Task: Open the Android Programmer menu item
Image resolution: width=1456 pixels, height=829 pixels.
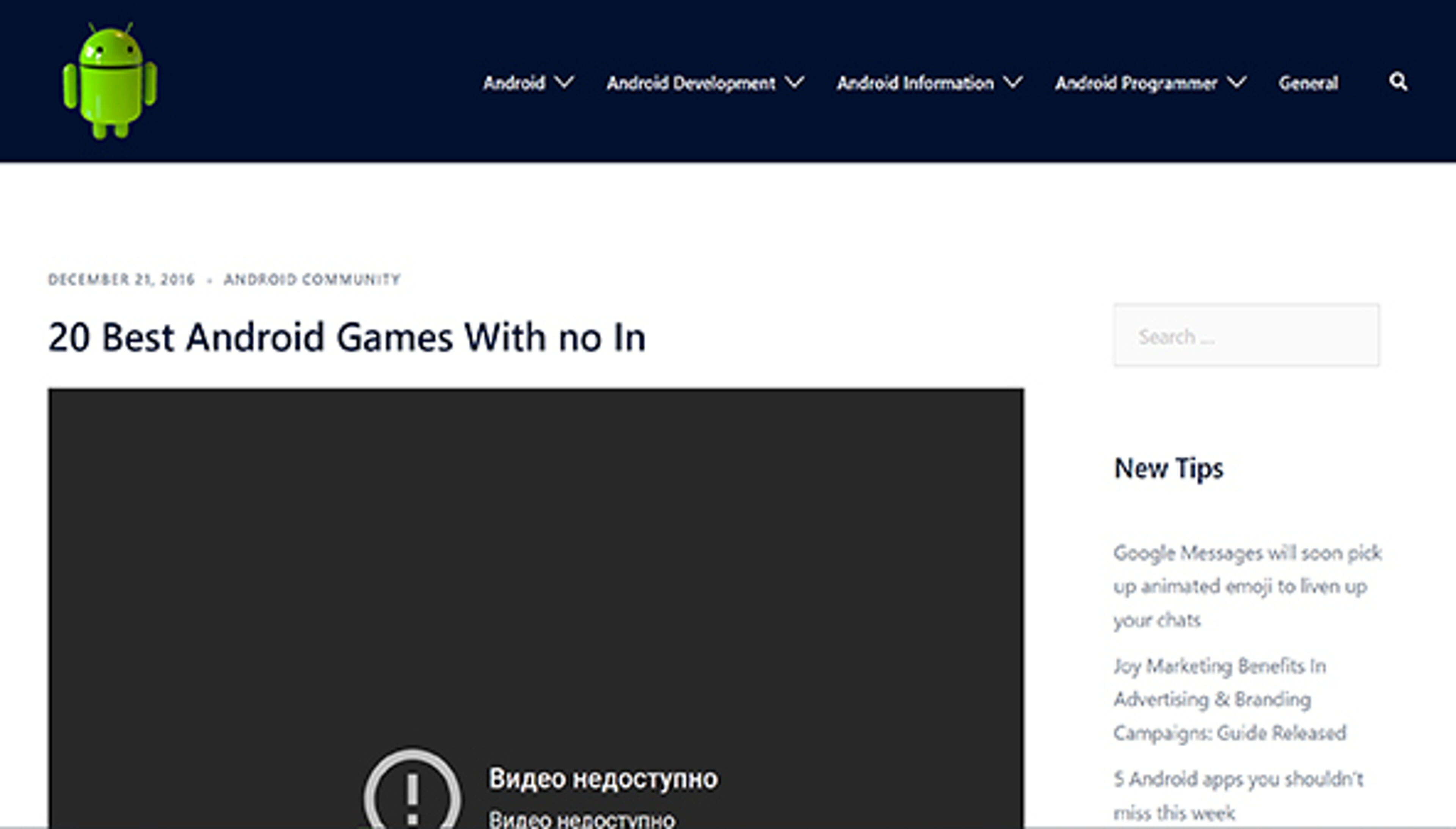Action: click(1136, 83)
